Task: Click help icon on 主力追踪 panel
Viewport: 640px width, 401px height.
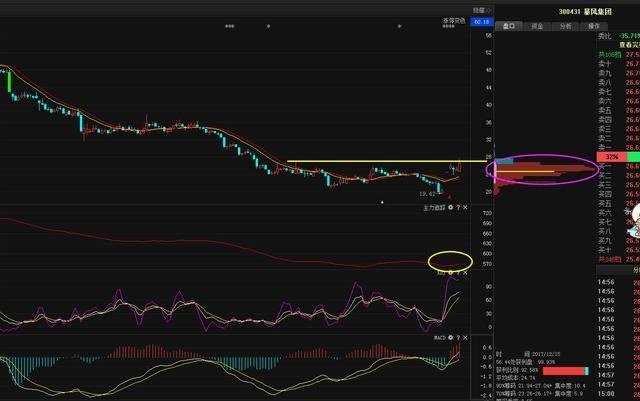Action: pyautogui.click(x=458, y=207)
